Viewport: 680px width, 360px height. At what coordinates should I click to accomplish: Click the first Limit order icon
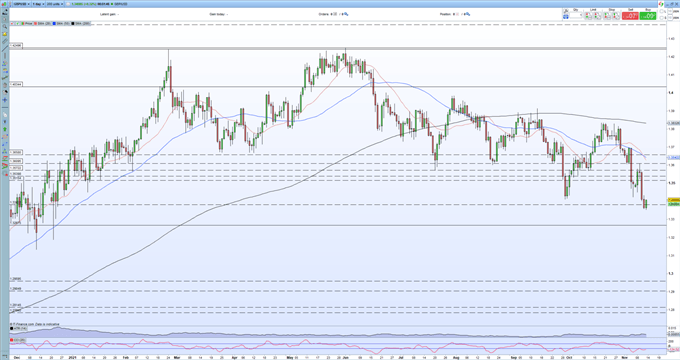(x=588, y=16)
